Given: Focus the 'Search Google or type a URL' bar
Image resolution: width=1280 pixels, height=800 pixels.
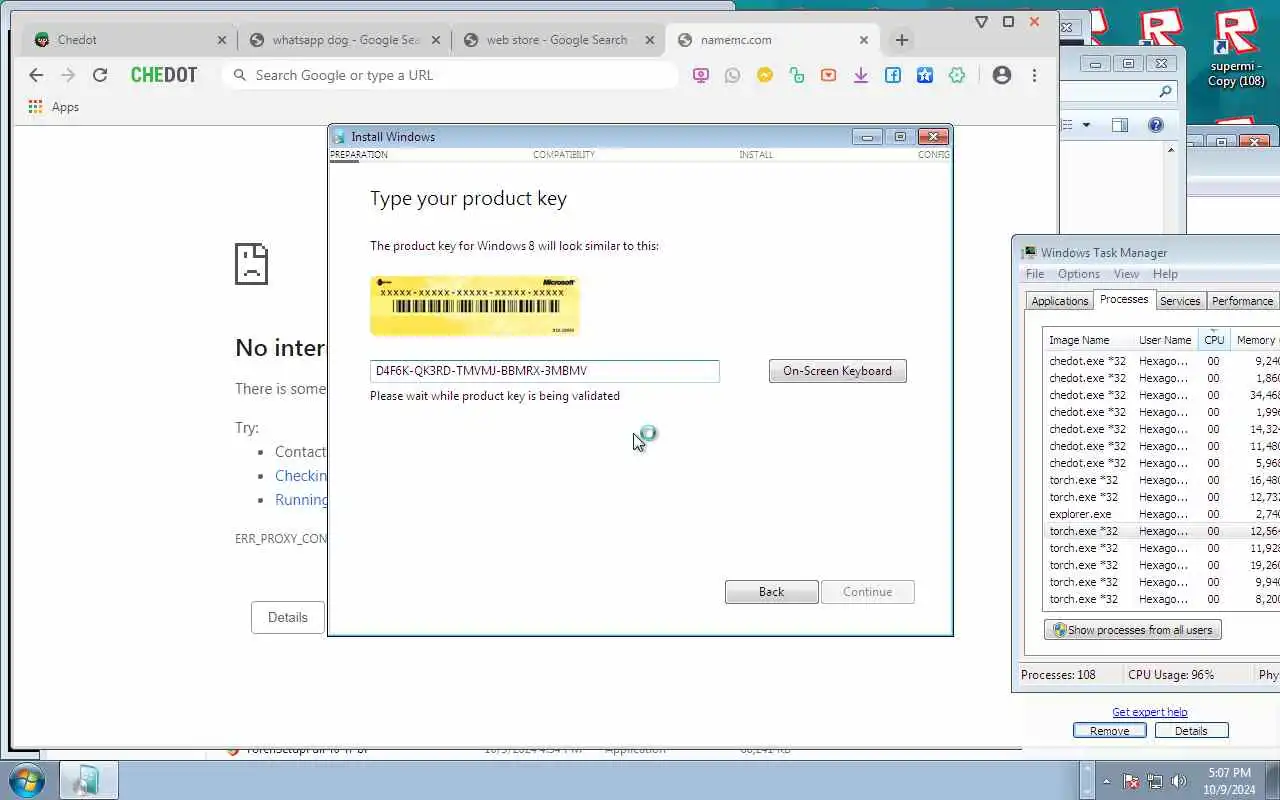Looking at the screenshot, I should pos(450,75).
